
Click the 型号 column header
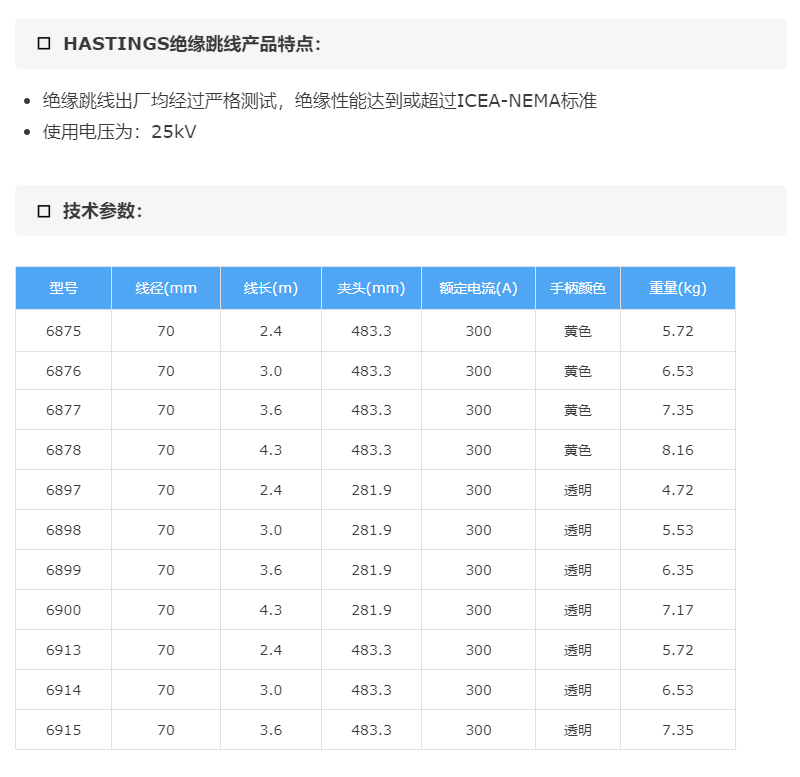[63, 288]
